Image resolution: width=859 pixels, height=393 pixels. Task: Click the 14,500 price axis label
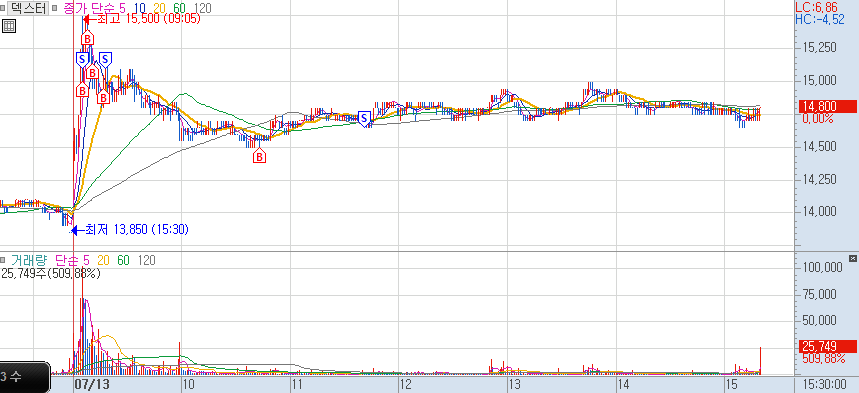tap(820, 147)
